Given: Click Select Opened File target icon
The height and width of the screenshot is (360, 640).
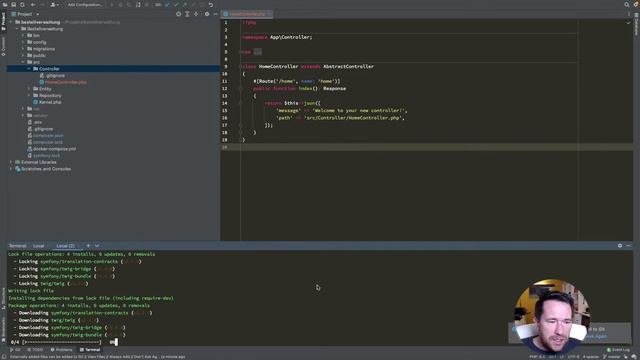Looking at the screenshot, I should (x=178, y=14).
